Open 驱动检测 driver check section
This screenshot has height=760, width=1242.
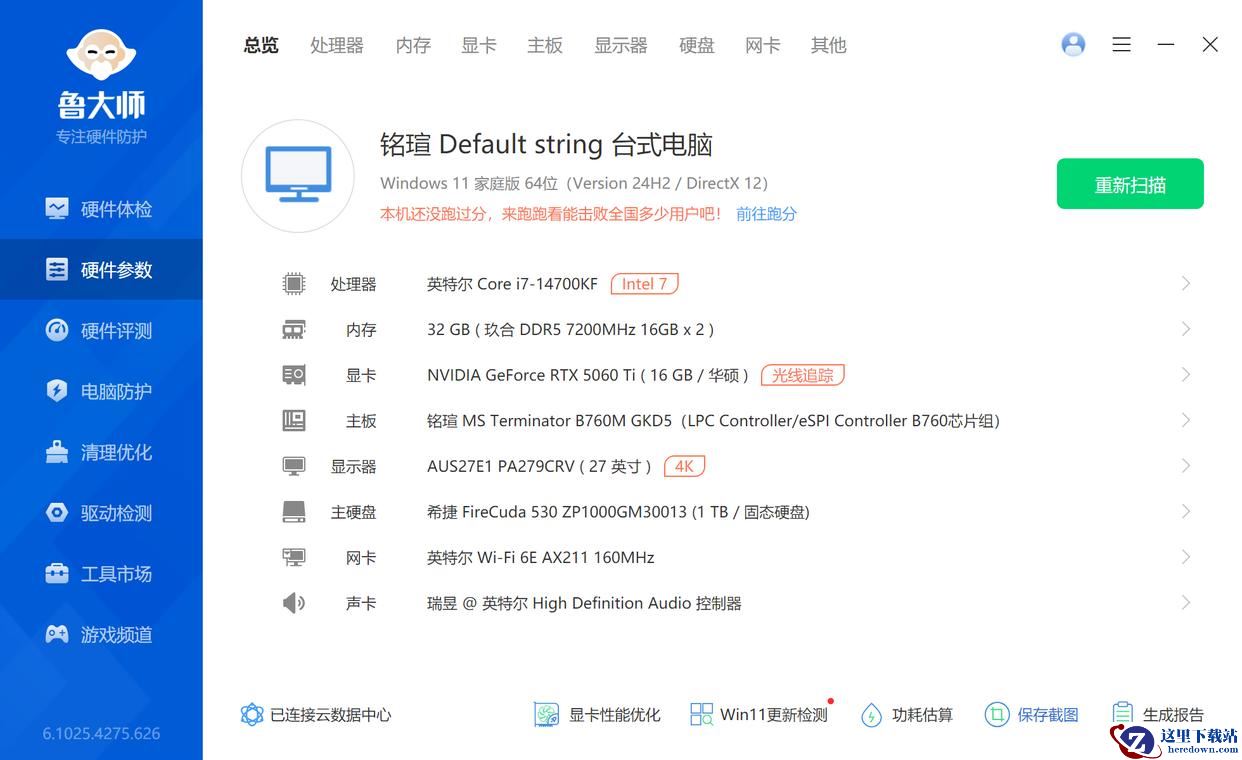tap(100, 513)
